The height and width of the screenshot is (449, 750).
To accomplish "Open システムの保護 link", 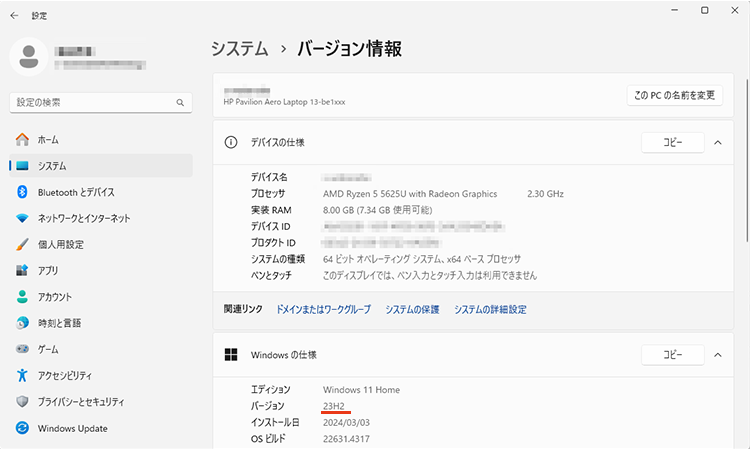I will pos(412,309).
